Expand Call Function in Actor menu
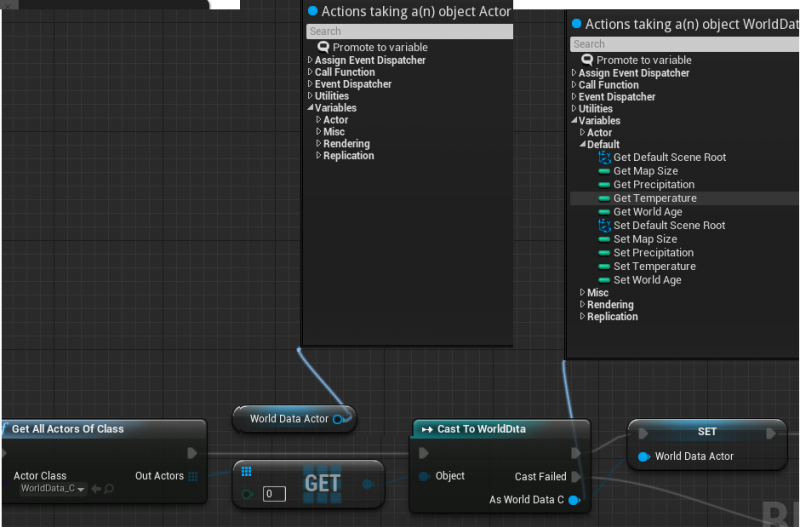800x527 pixels. point(310,72)
